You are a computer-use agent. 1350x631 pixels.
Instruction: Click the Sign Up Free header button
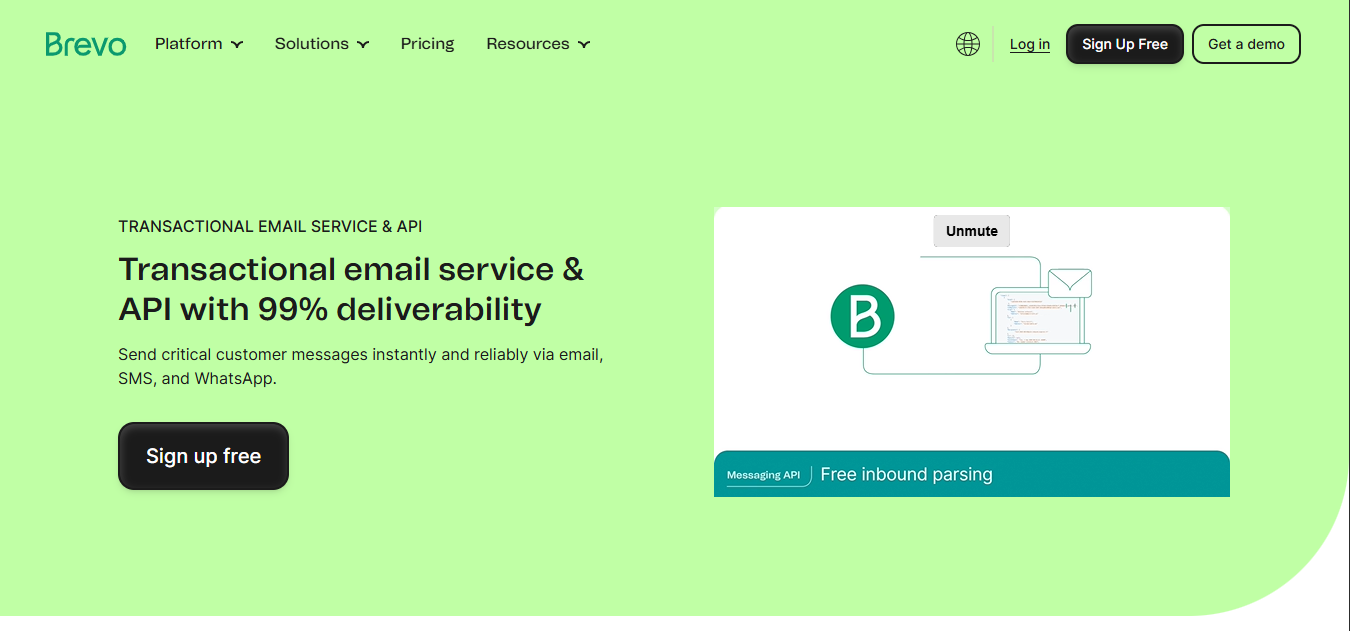[1125, 44]
